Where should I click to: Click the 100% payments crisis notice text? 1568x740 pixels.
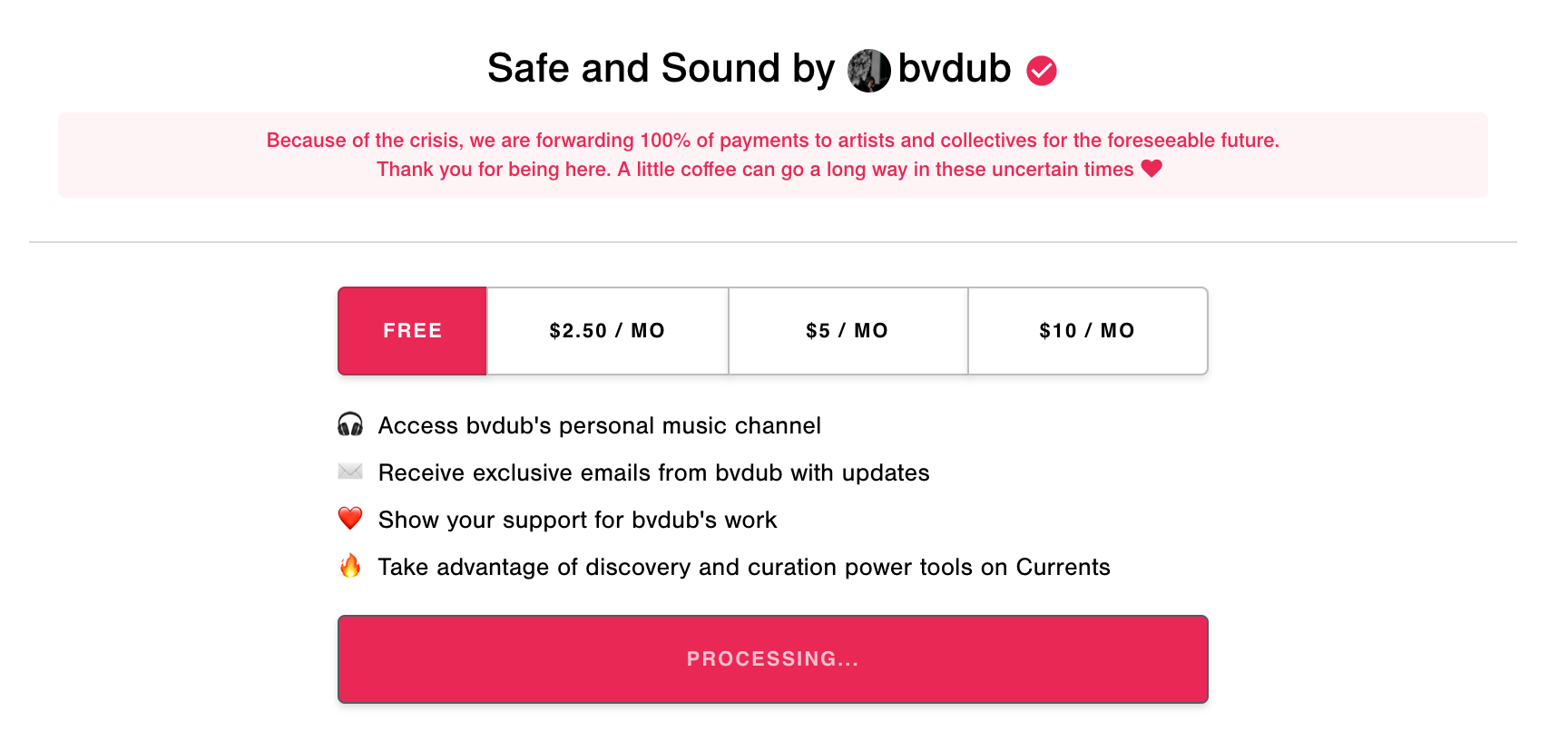pos(773,140)
